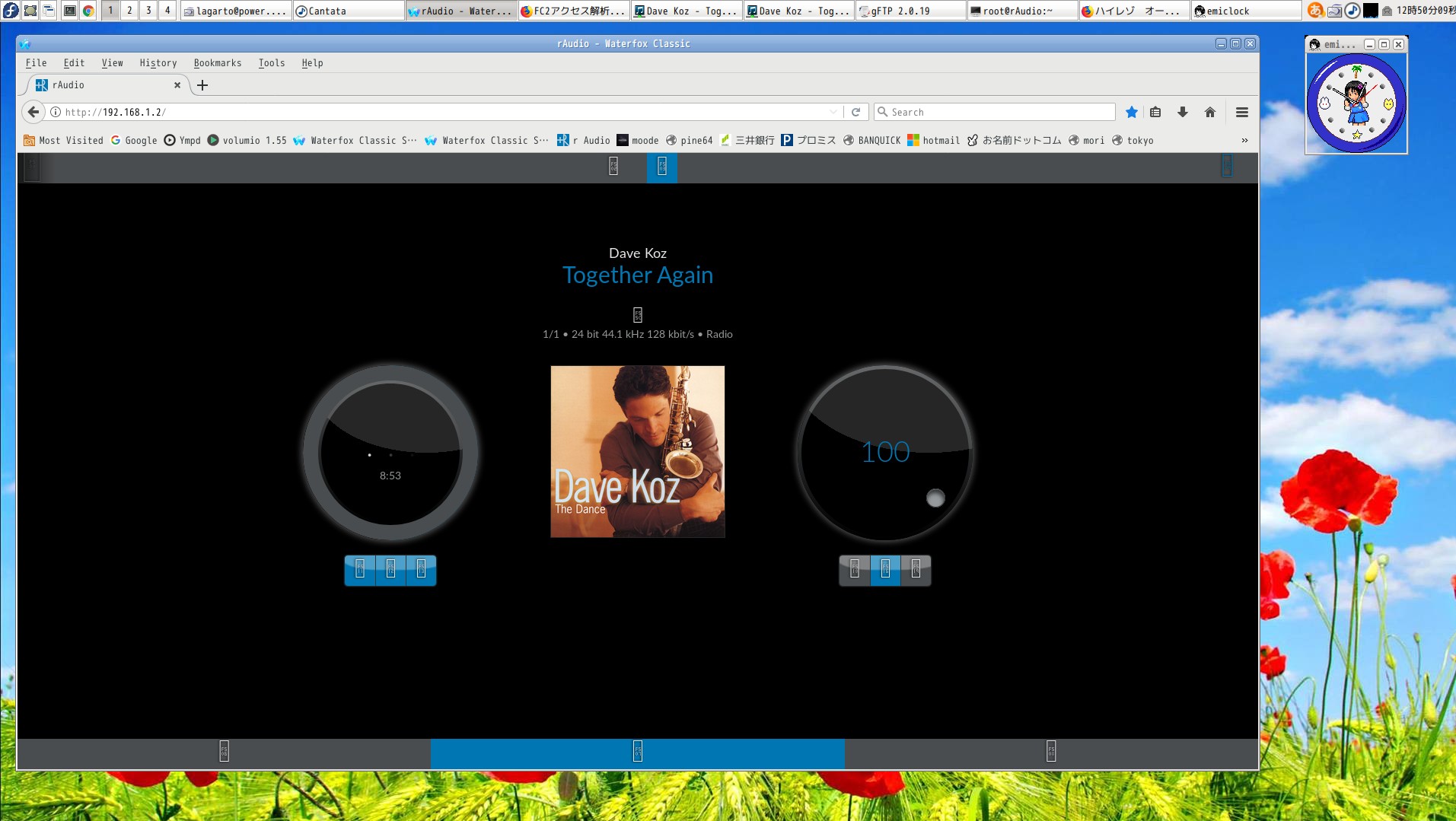
Task: Expand the URL bar history dropdown arrow
Action: coord(833,113)
